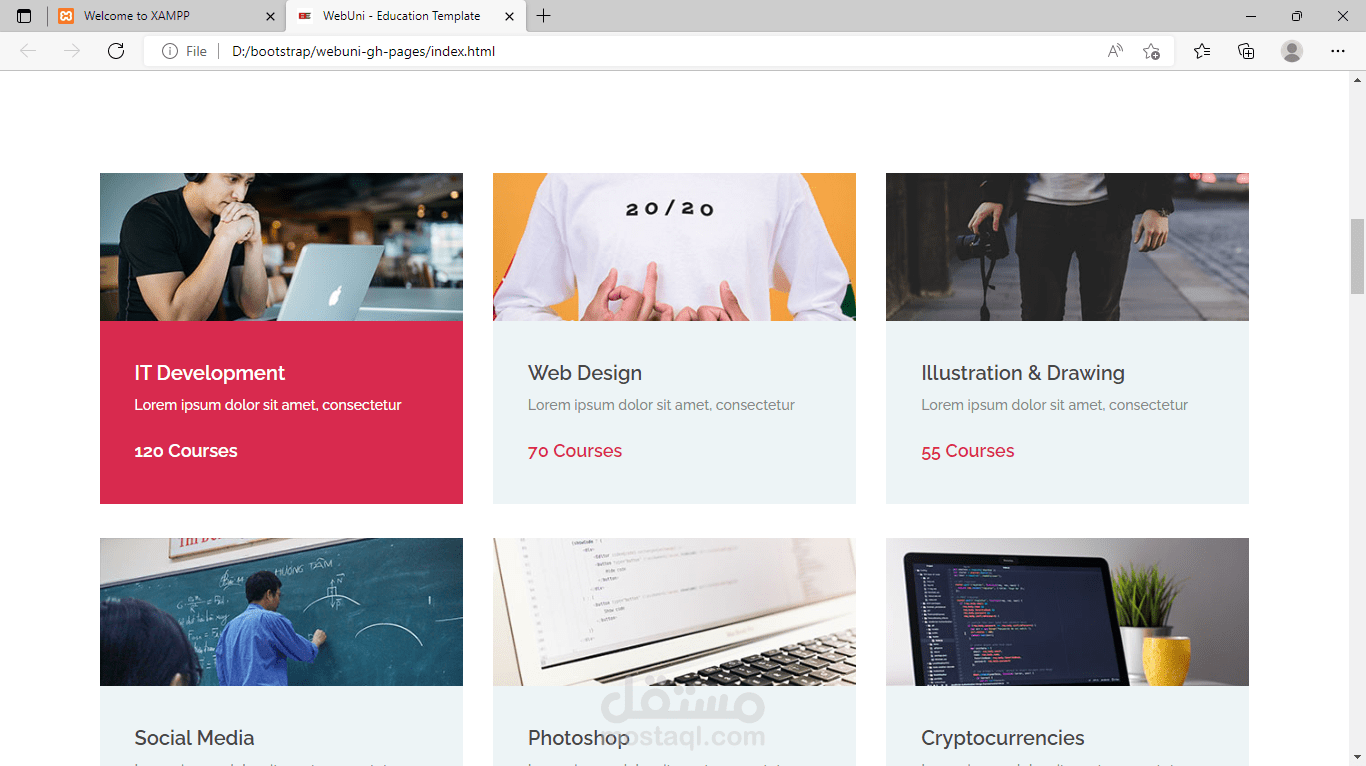This screenshot has width=1366, height=766.
Task: Close the WebUni - Education Template tab
Action: pyautogui.click(x=509, y=16)
